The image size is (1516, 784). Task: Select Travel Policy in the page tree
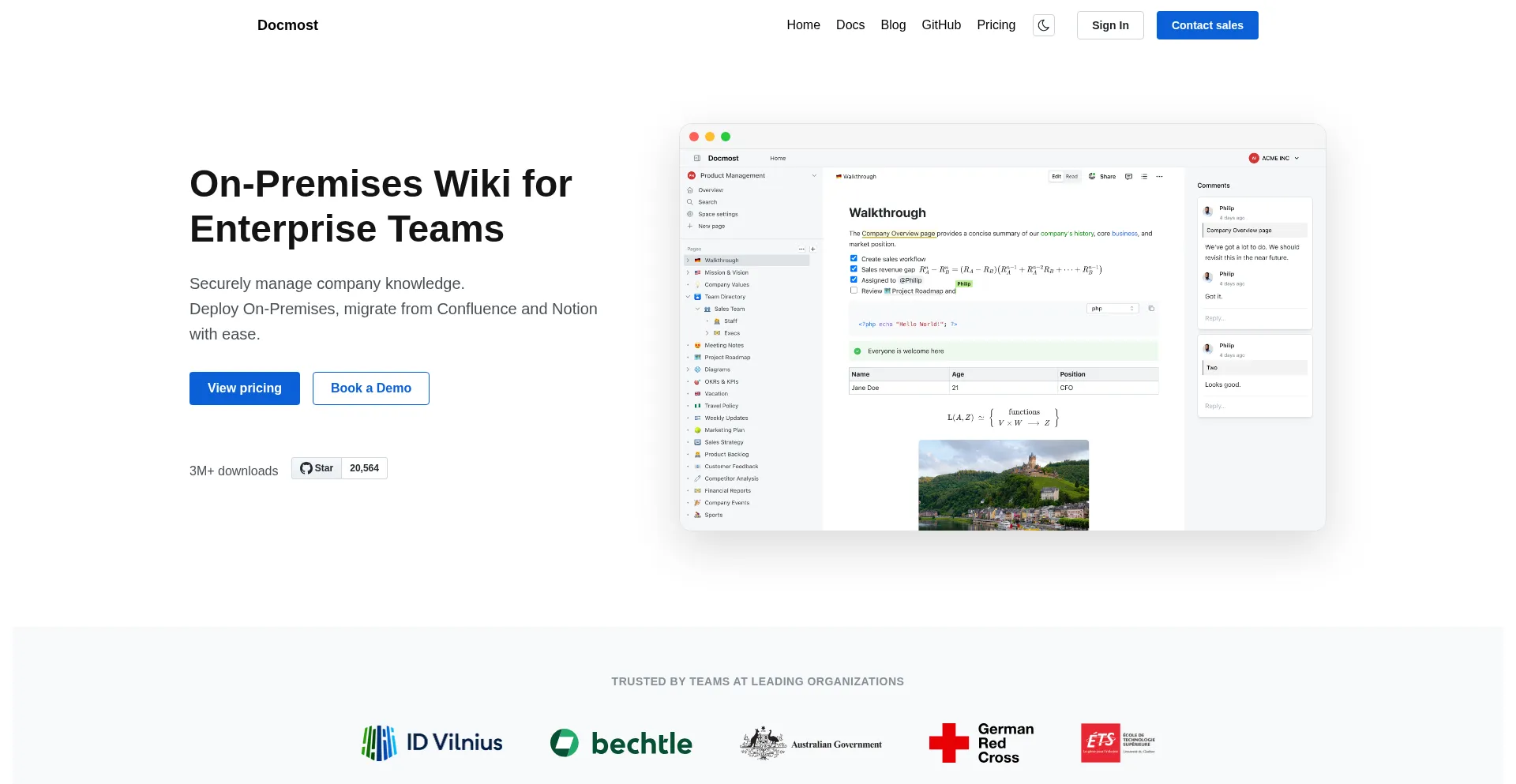pos(722,406)
